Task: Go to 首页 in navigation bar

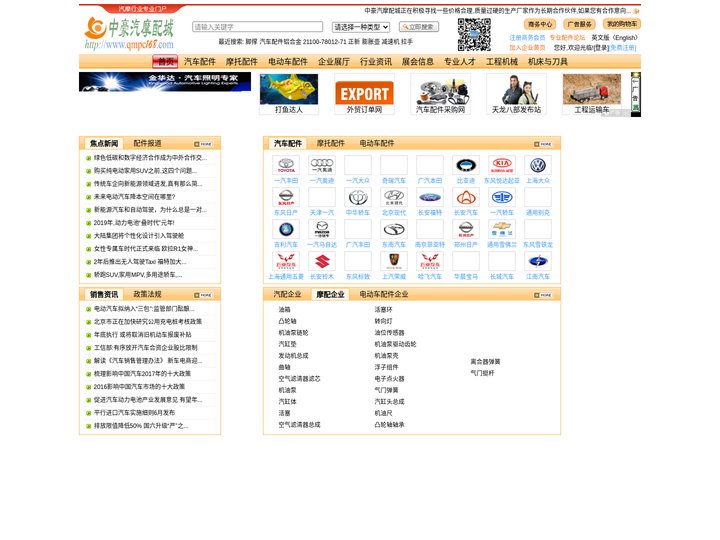Action: pos(165,62)
